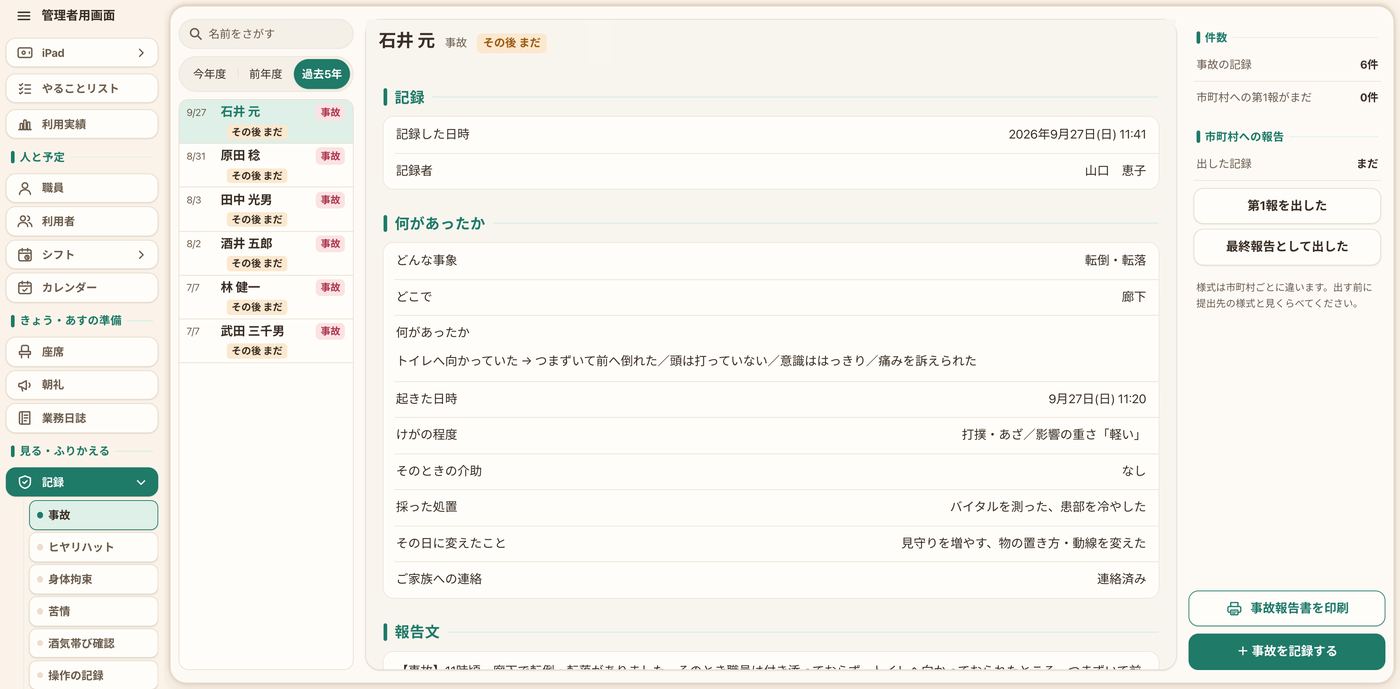This screenshot has width=1400, height=689.
Task: Open the 身体拘束 submenu item
Action: click(93, 579)
